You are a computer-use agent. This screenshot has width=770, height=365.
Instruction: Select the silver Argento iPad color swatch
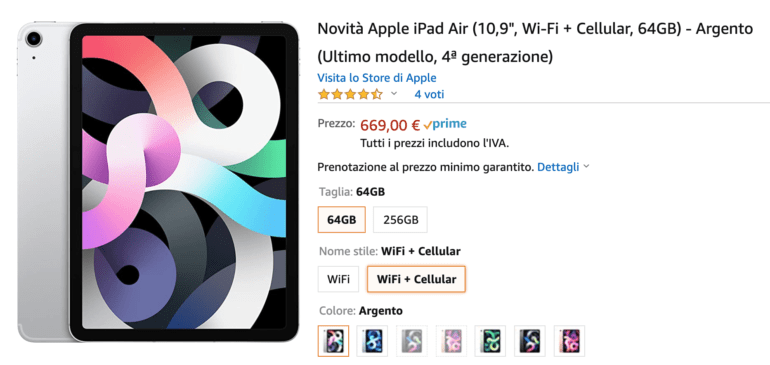click(x=333, y=340)
